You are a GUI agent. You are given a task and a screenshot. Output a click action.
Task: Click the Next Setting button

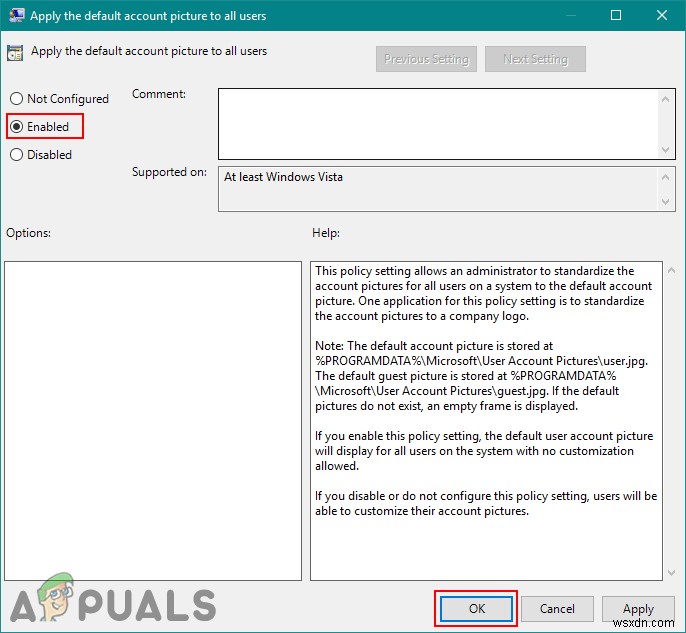pos(535,59)
